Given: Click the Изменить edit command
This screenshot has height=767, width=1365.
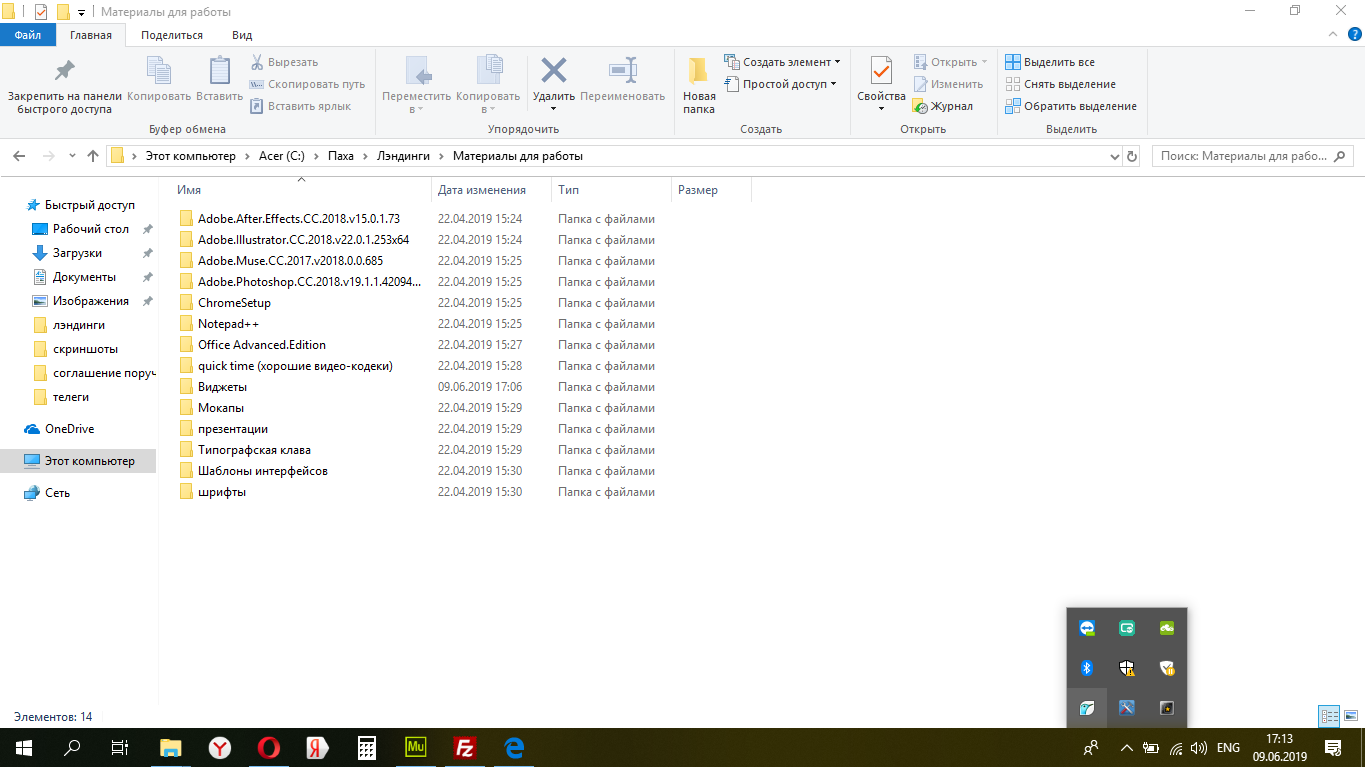Looking at the screenshot, I should click(948, 84).
